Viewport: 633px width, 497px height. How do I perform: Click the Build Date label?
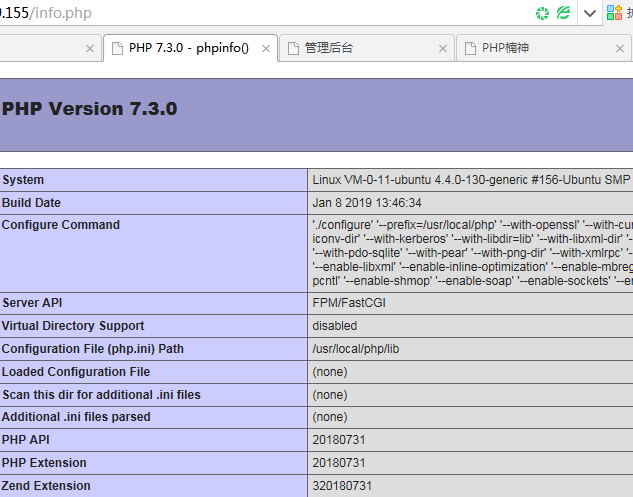31,203
